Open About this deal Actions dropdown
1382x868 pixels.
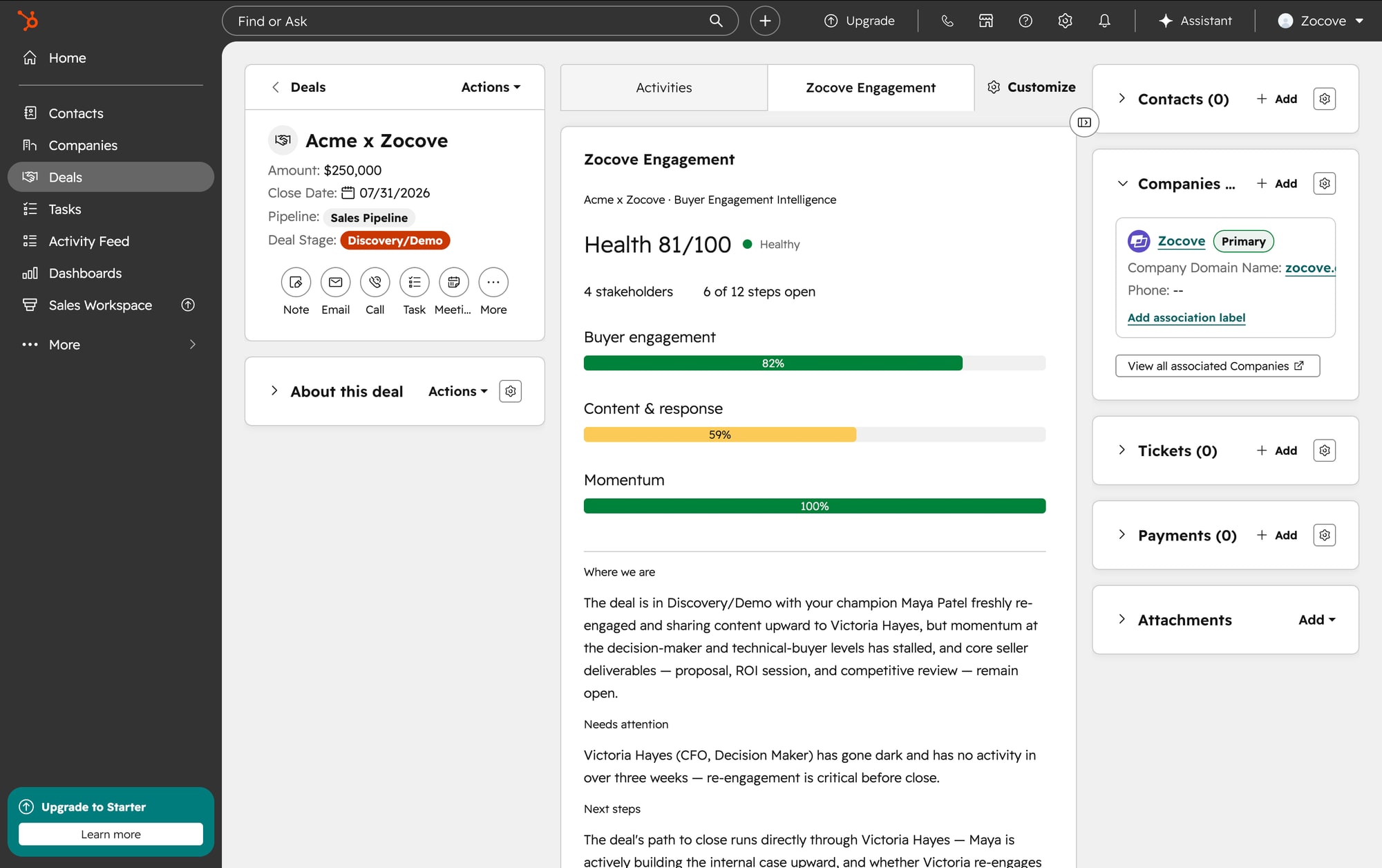click(458, 391)
